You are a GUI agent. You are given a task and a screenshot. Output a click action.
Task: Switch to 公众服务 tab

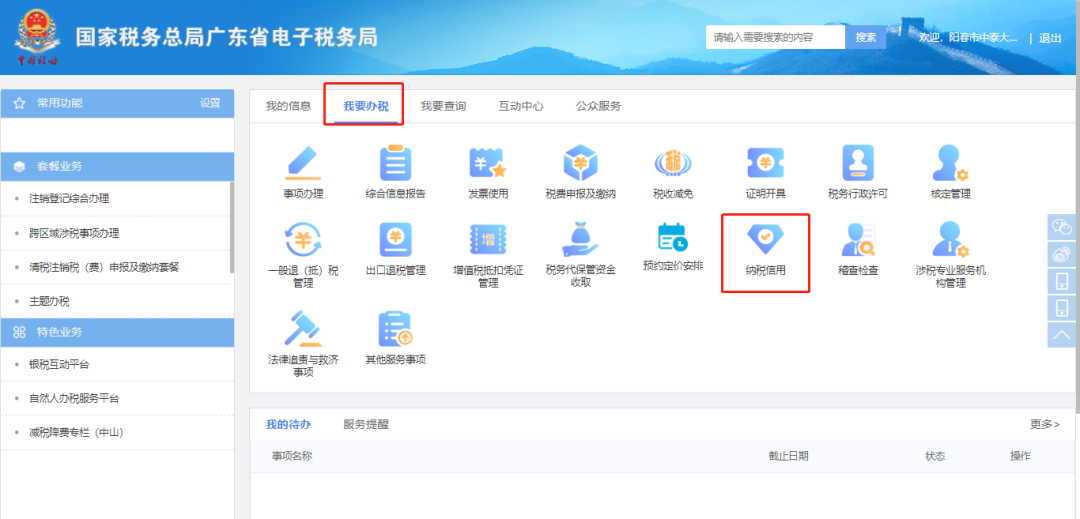[x=599, y=106]
